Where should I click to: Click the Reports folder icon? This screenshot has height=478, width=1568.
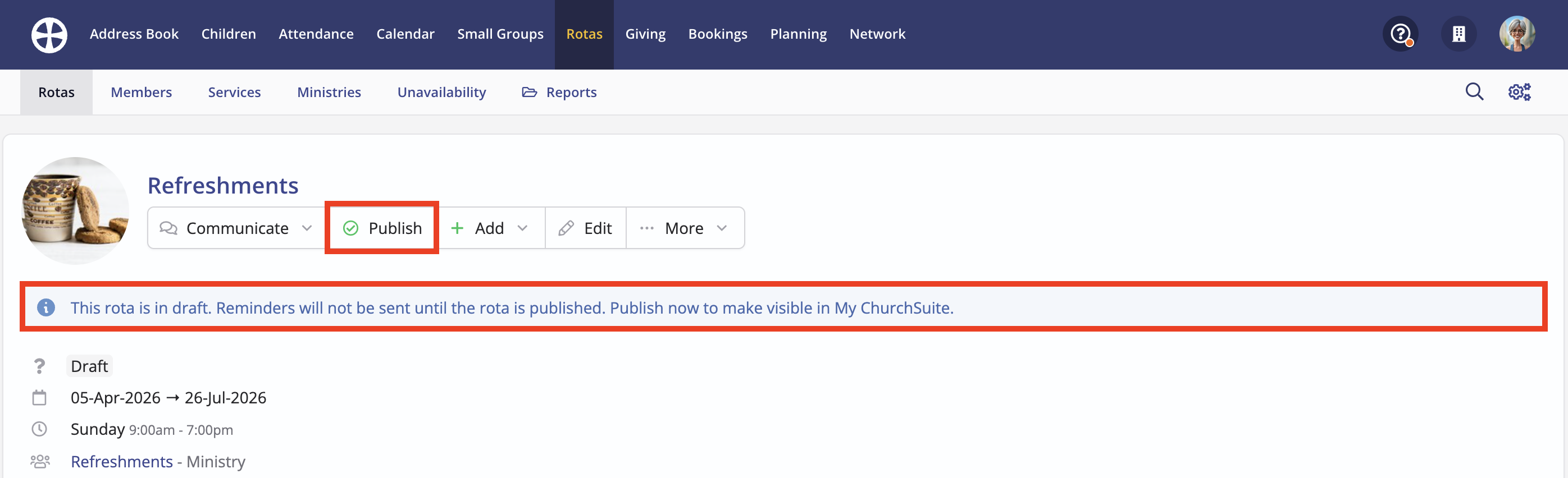click(530, 93)
